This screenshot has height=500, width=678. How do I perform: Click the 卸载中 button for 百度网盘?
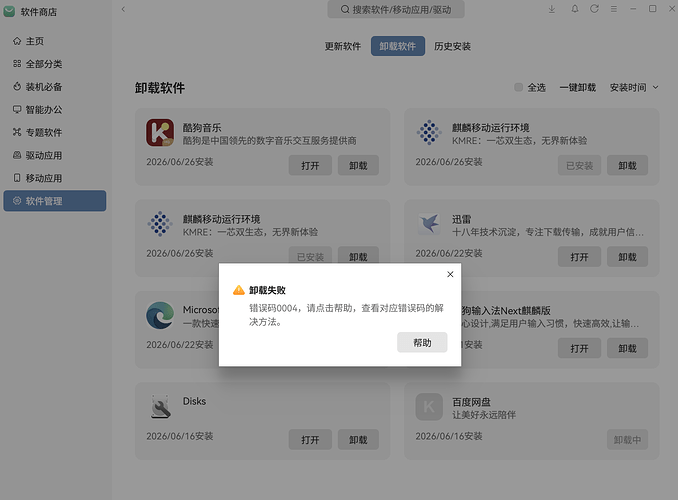(627, 439)
